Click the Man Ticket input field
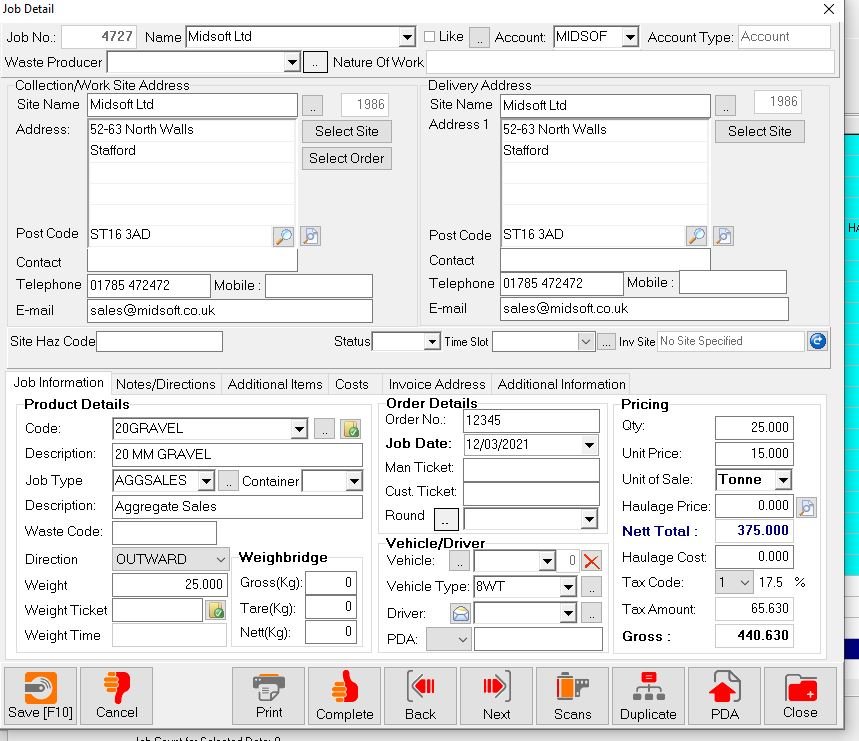859x741 pixels. pos(531,469)
